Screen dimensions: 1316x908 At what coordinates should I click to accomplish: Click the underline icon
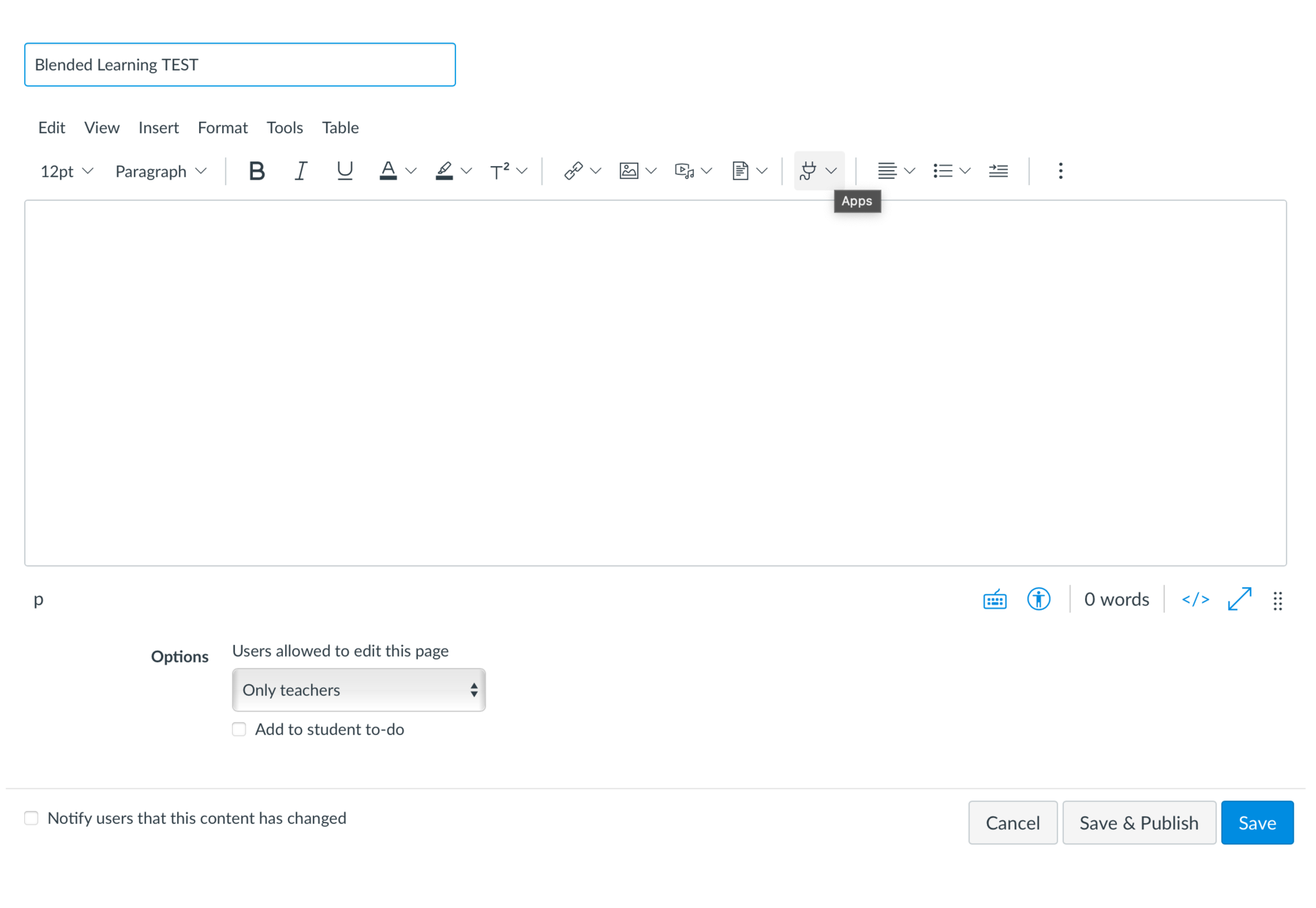[x=344, y=171]
